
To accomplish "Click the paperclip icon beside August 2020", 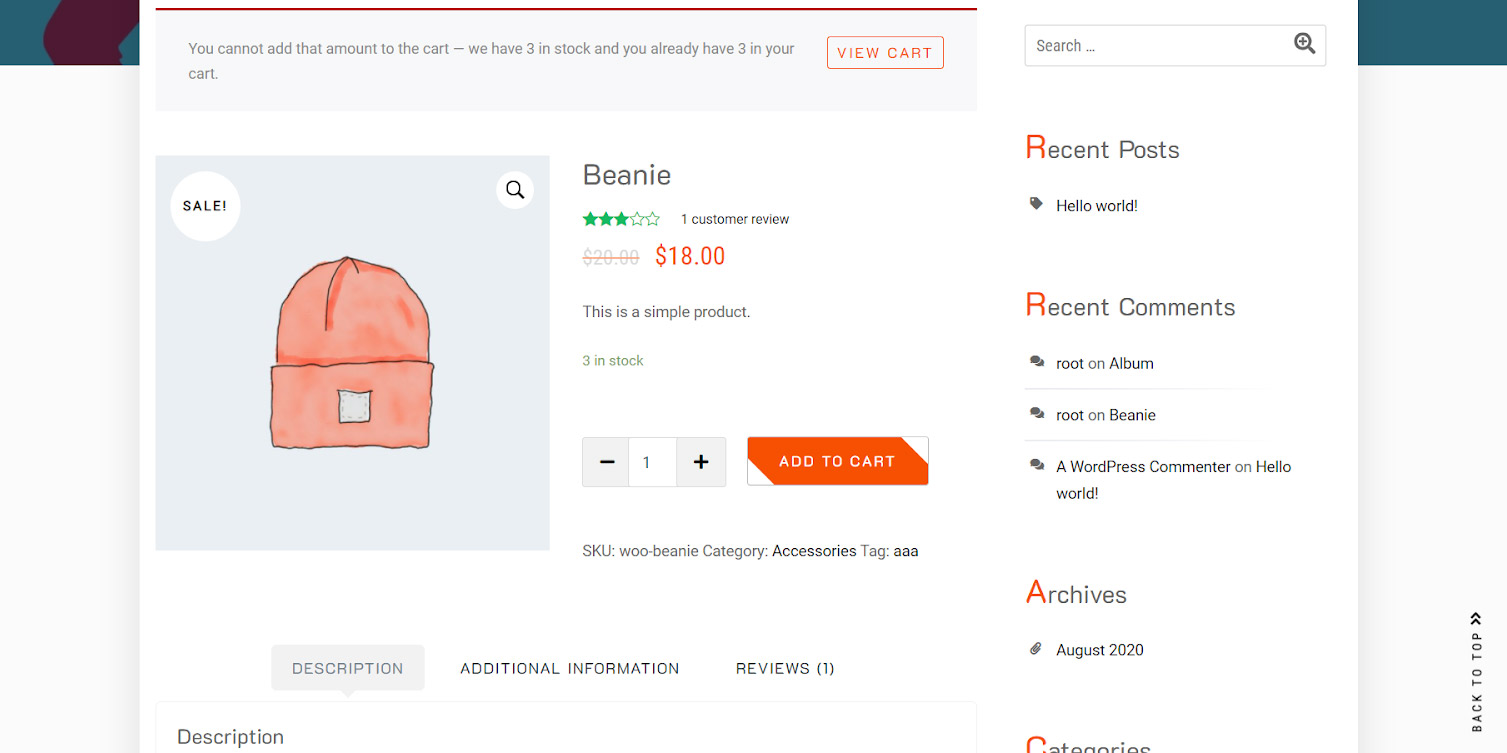I will tap(1036, 649).
